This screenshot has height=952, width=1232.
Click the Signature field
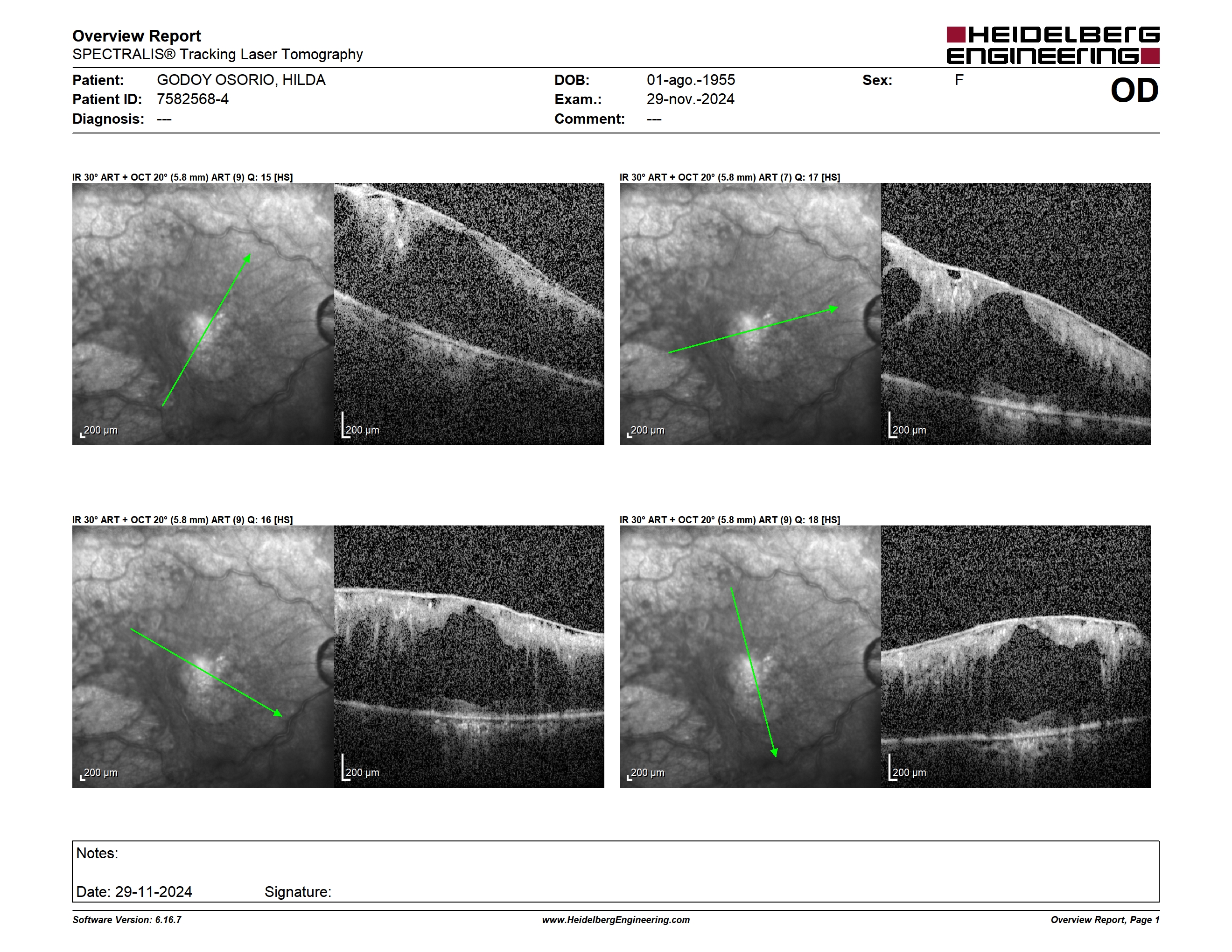[x=298, y=892]
